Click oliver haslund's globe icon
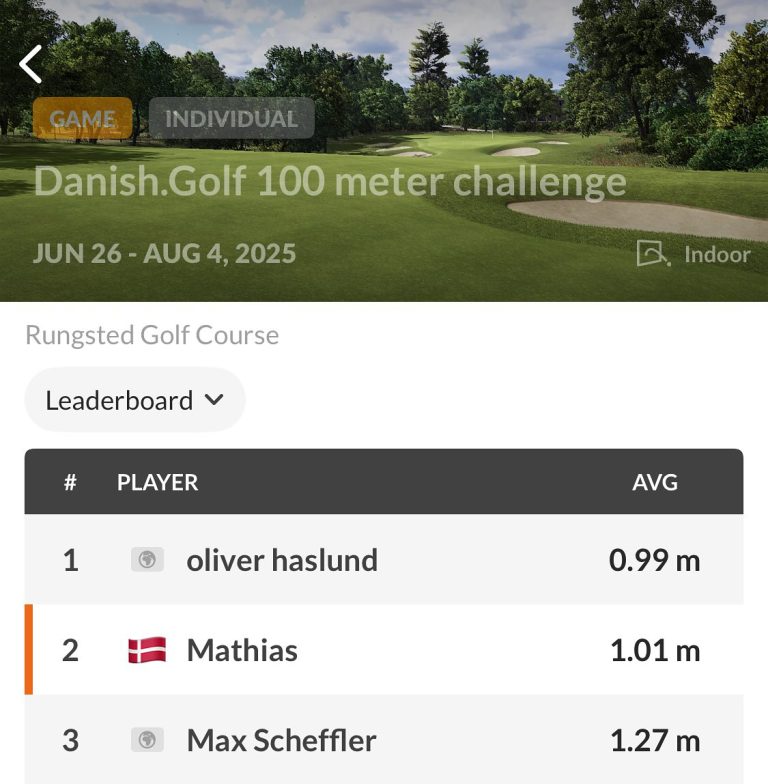The width and height of the screenshot is (768, 784). click(147, 560)
